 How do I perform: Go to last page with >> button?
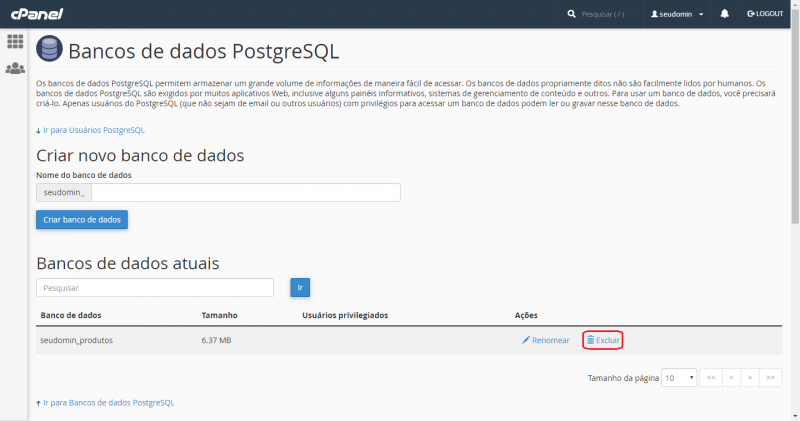coord(770,378)
